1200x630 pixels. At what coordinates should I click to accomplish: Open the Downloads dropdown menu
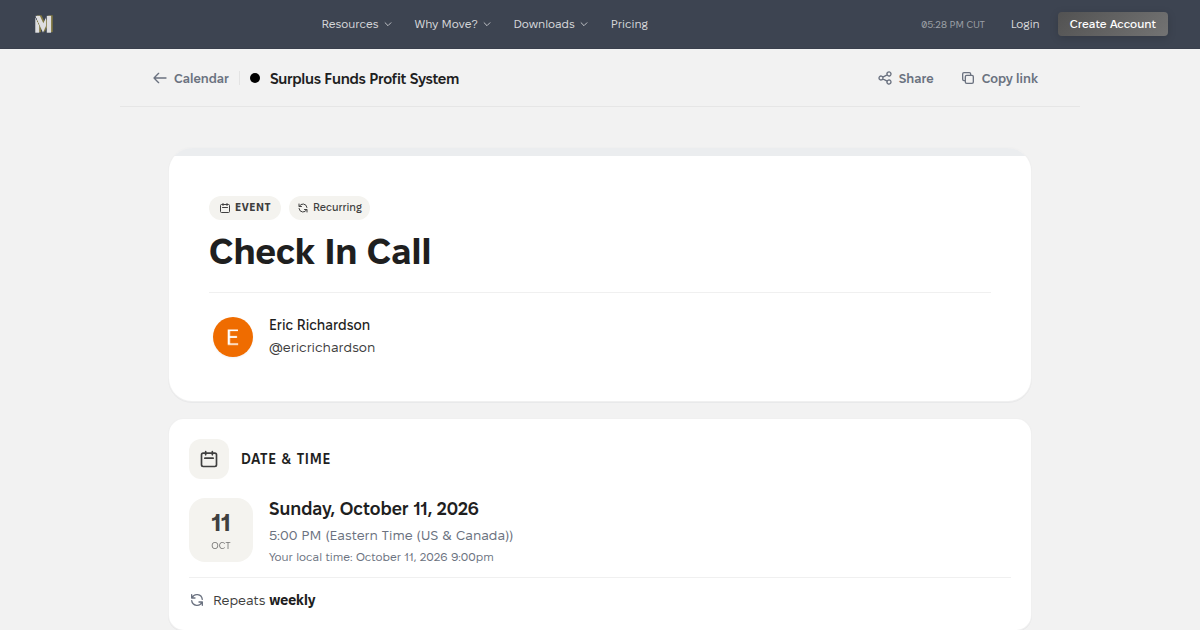pyautogui.click(x=550, y=24)
